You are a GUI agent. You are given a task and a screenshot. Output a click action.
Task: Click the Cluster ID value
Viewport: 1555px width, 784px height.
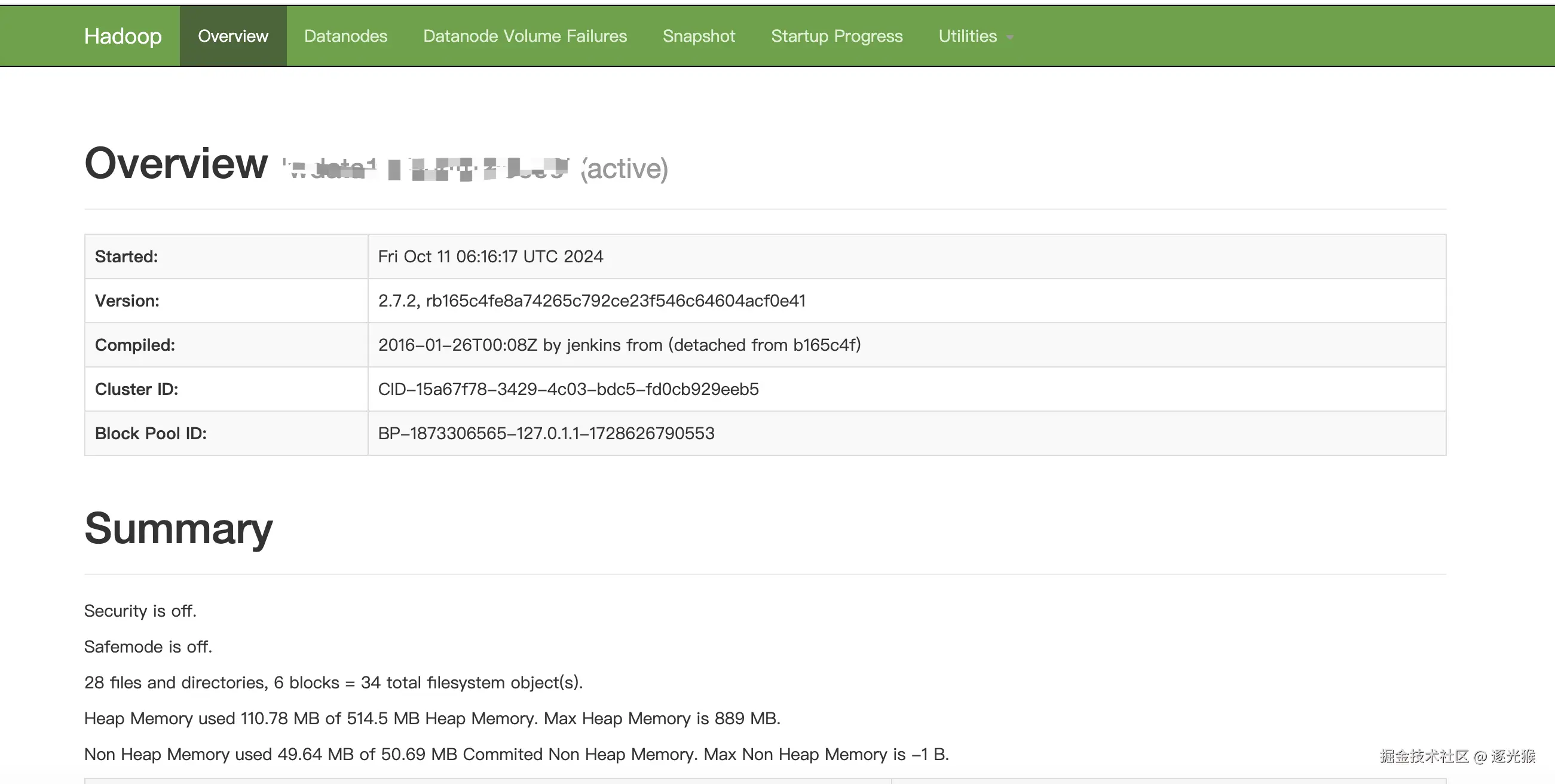568,389
